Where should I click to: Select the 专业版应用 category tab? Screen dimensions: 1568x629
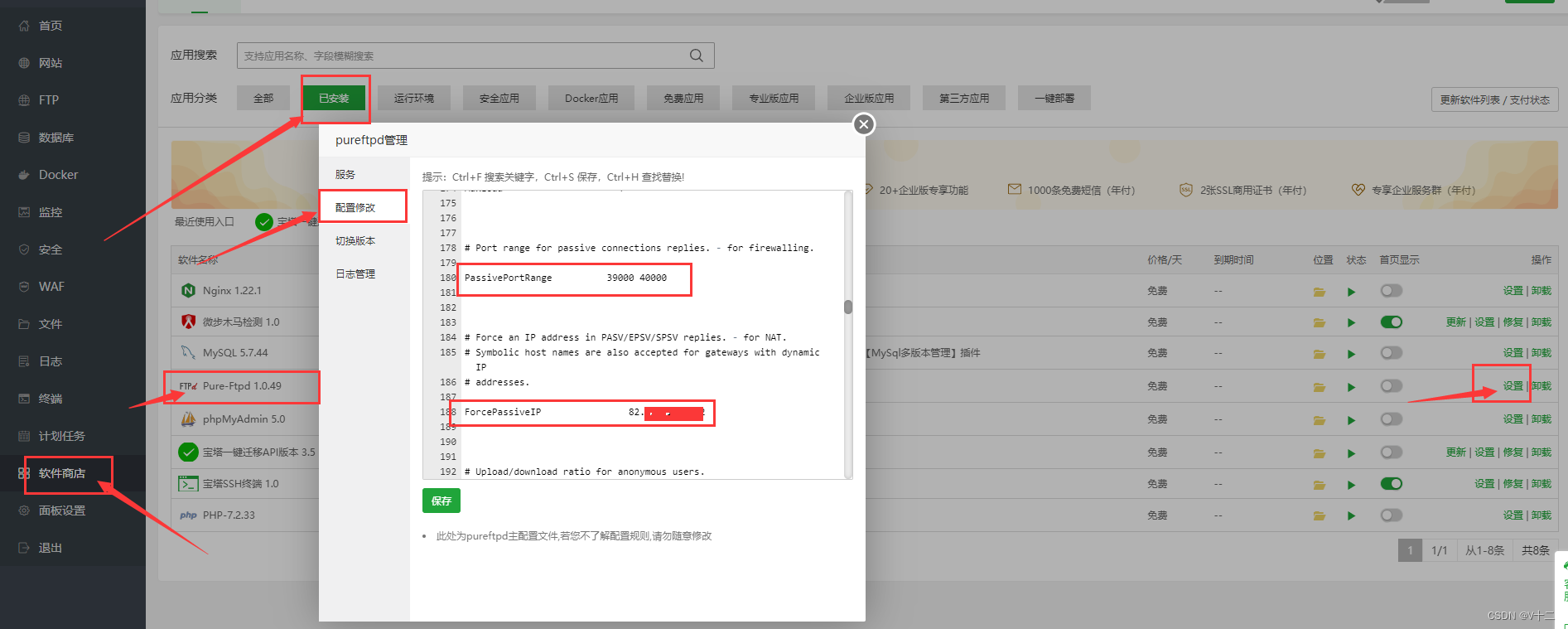[x=774, y=98]
